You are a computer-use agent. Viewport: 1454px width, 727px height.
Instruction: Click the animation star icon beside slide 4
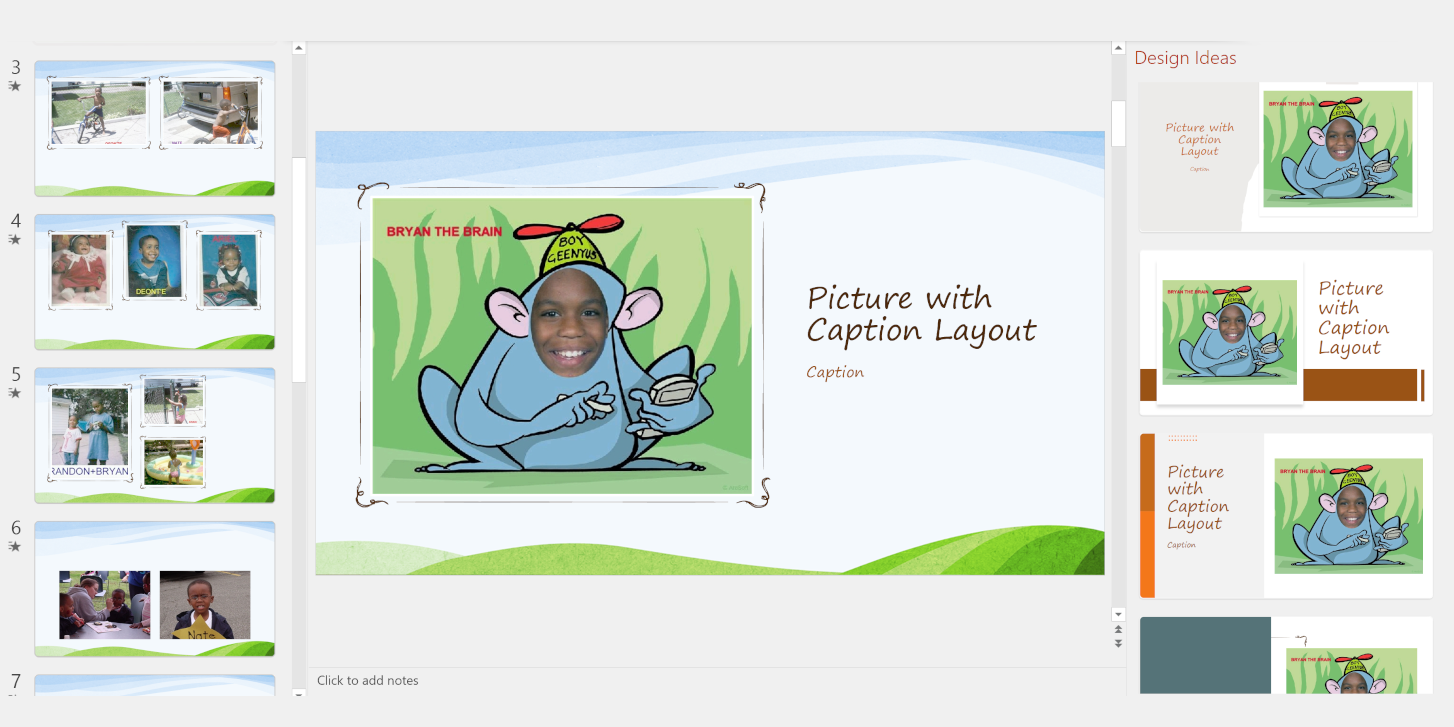click(15, 239)
